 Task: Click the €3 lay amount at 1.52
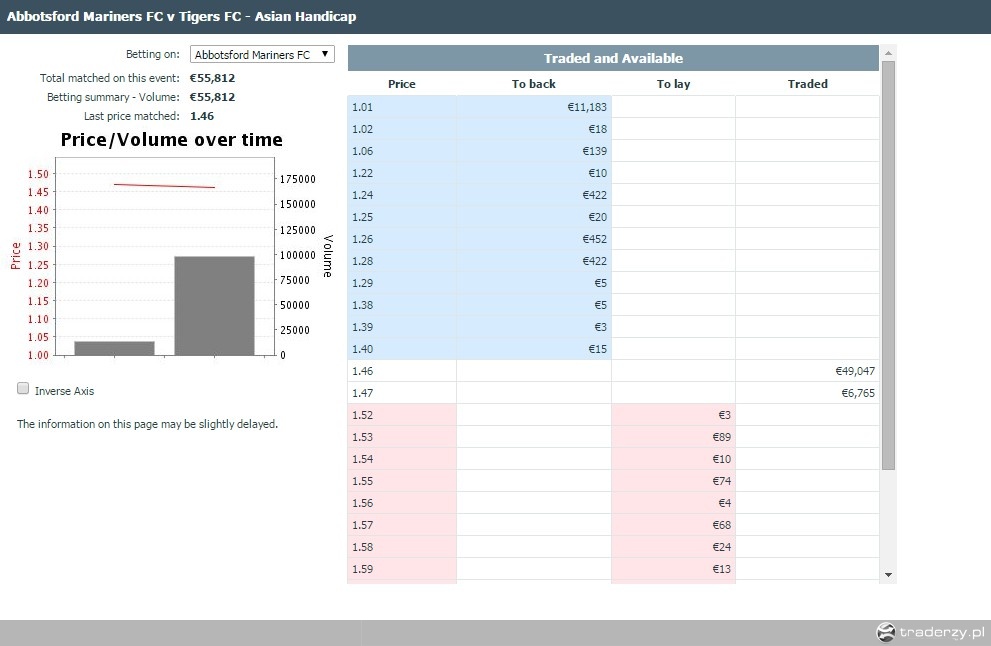(x=724, y=415)
